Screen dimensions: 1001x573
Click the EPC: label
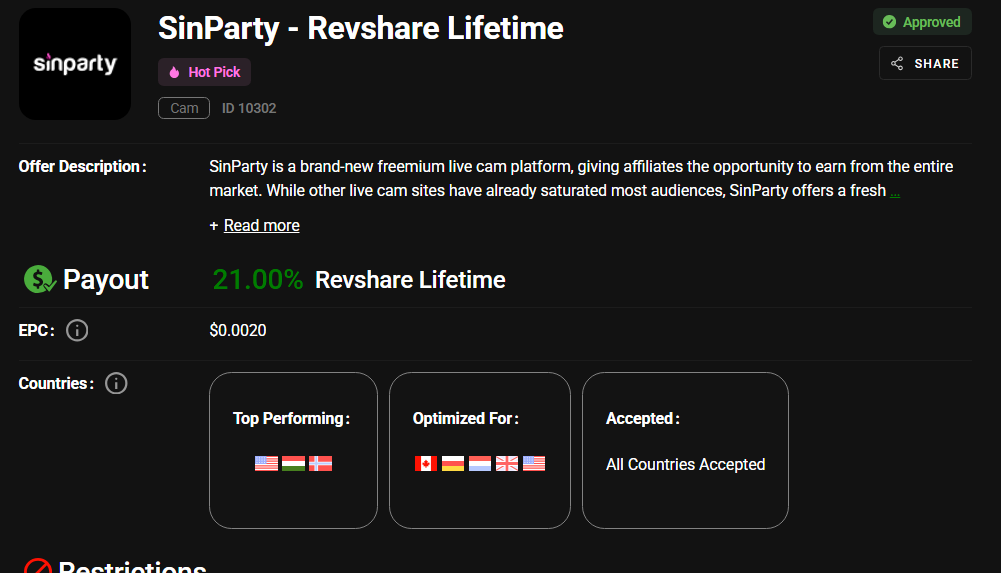point(36,331)
